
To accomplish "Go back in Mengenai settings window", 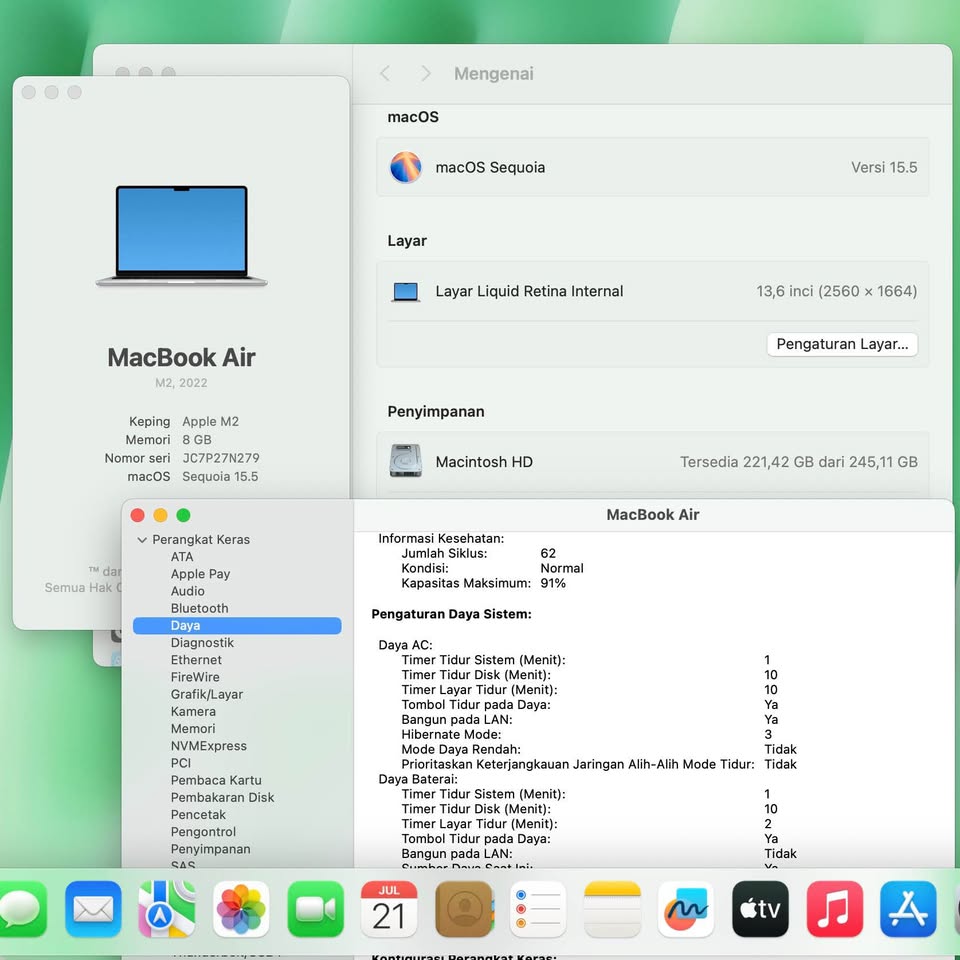I will point(384,73).
